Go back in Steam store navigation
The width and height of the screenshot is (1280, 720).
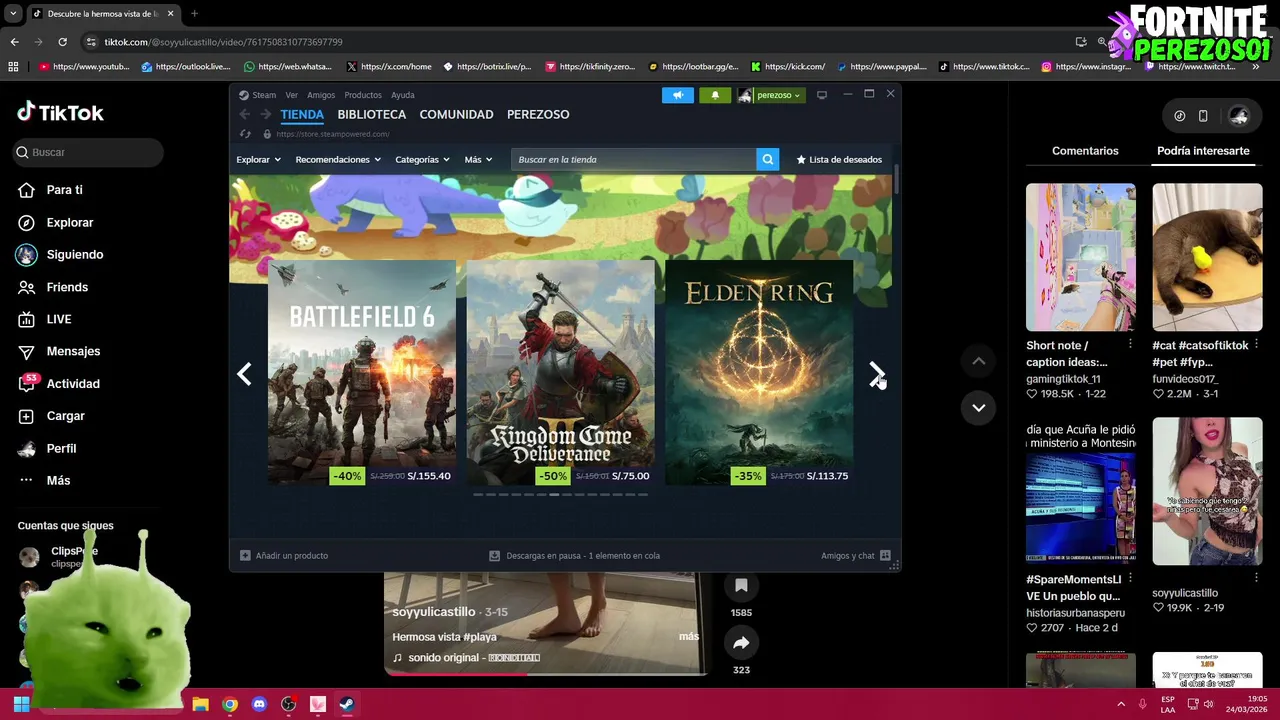245,115
